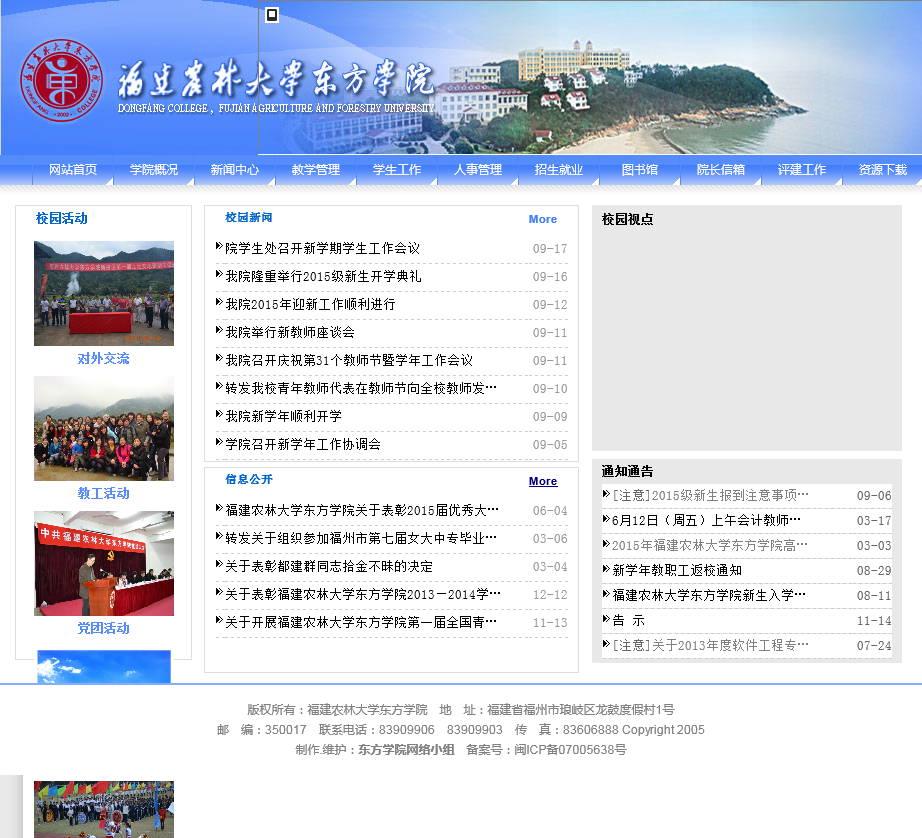Screen dimensions: 922x838
Task: Open news 我院召开庆祝第31个教师节暨学年工作会议
Action: click(x=349, y=360)
